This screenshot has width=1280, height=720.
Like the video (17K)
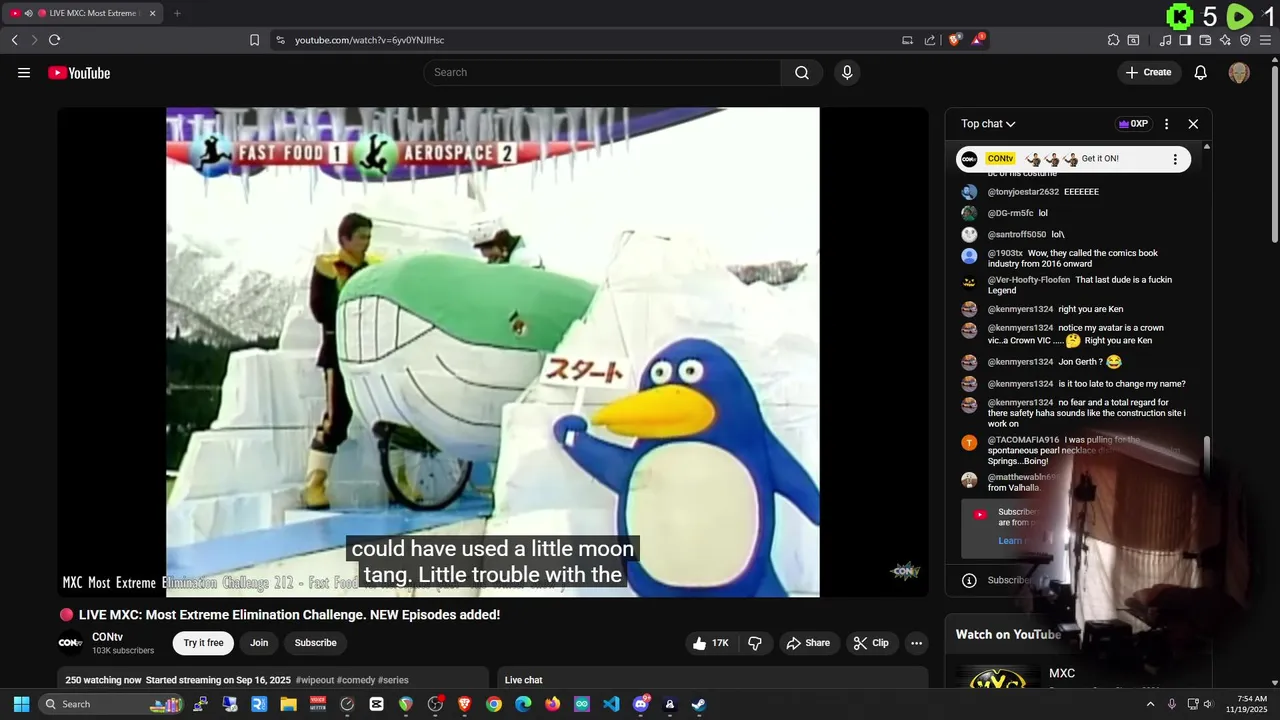coord(710,643)
